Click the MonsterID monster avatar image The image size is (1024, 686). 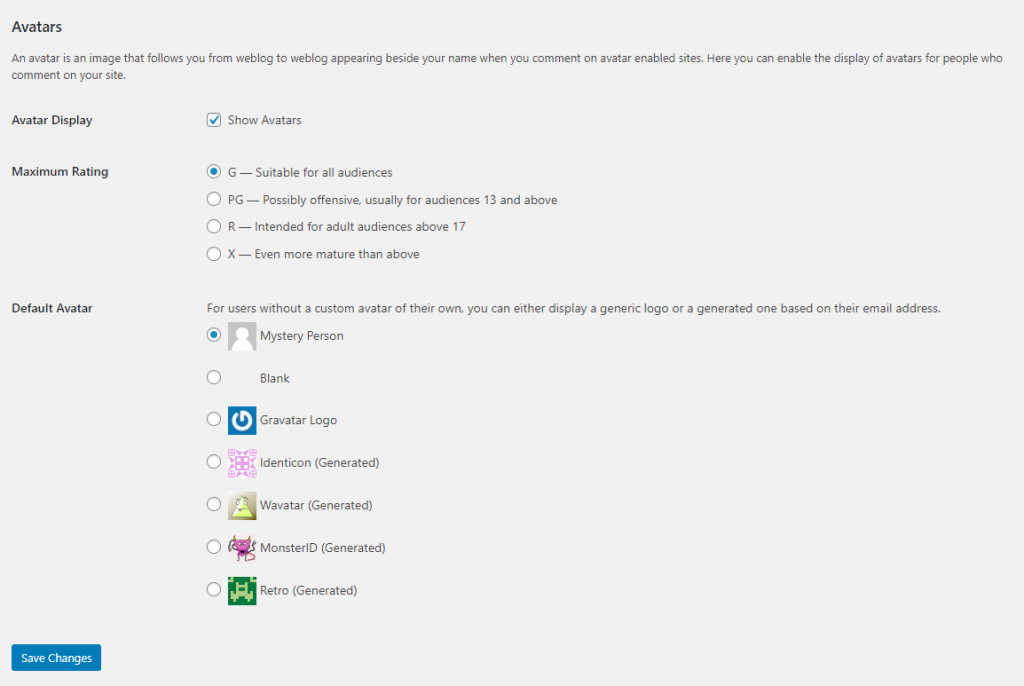tap(242, 547)
